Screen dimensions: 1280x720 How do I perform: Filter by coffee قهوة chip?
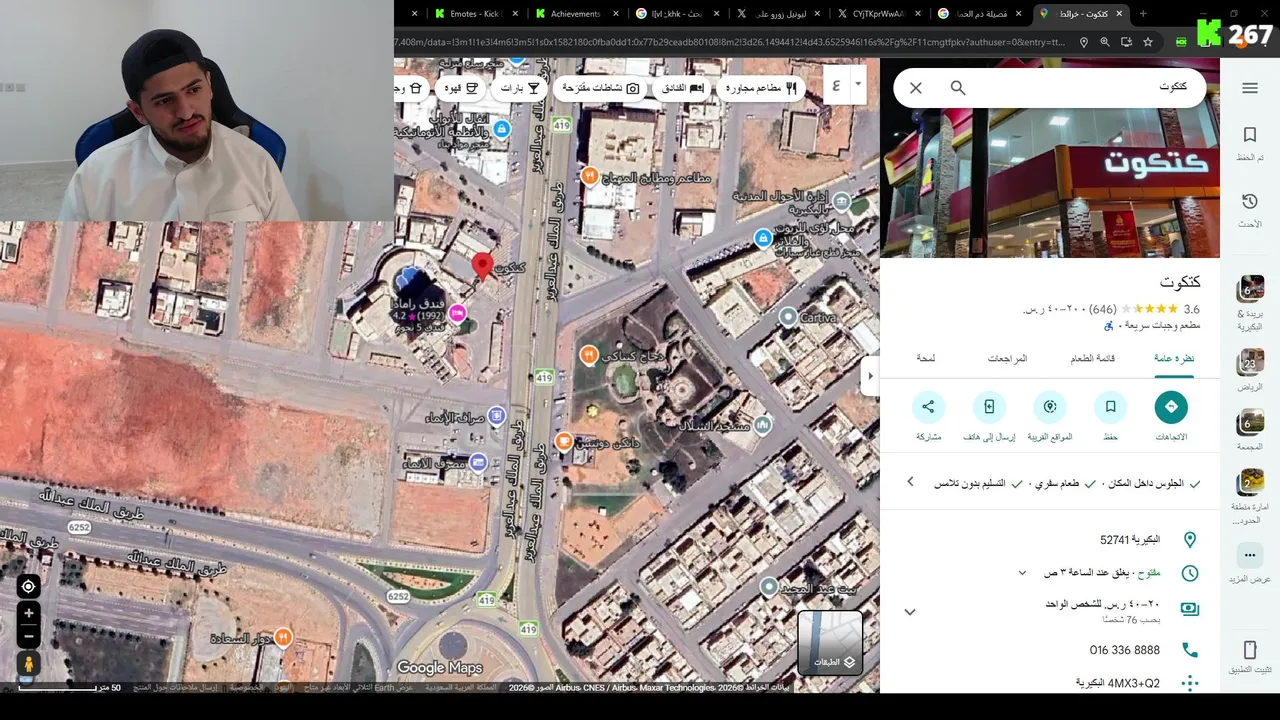point(461,88)
